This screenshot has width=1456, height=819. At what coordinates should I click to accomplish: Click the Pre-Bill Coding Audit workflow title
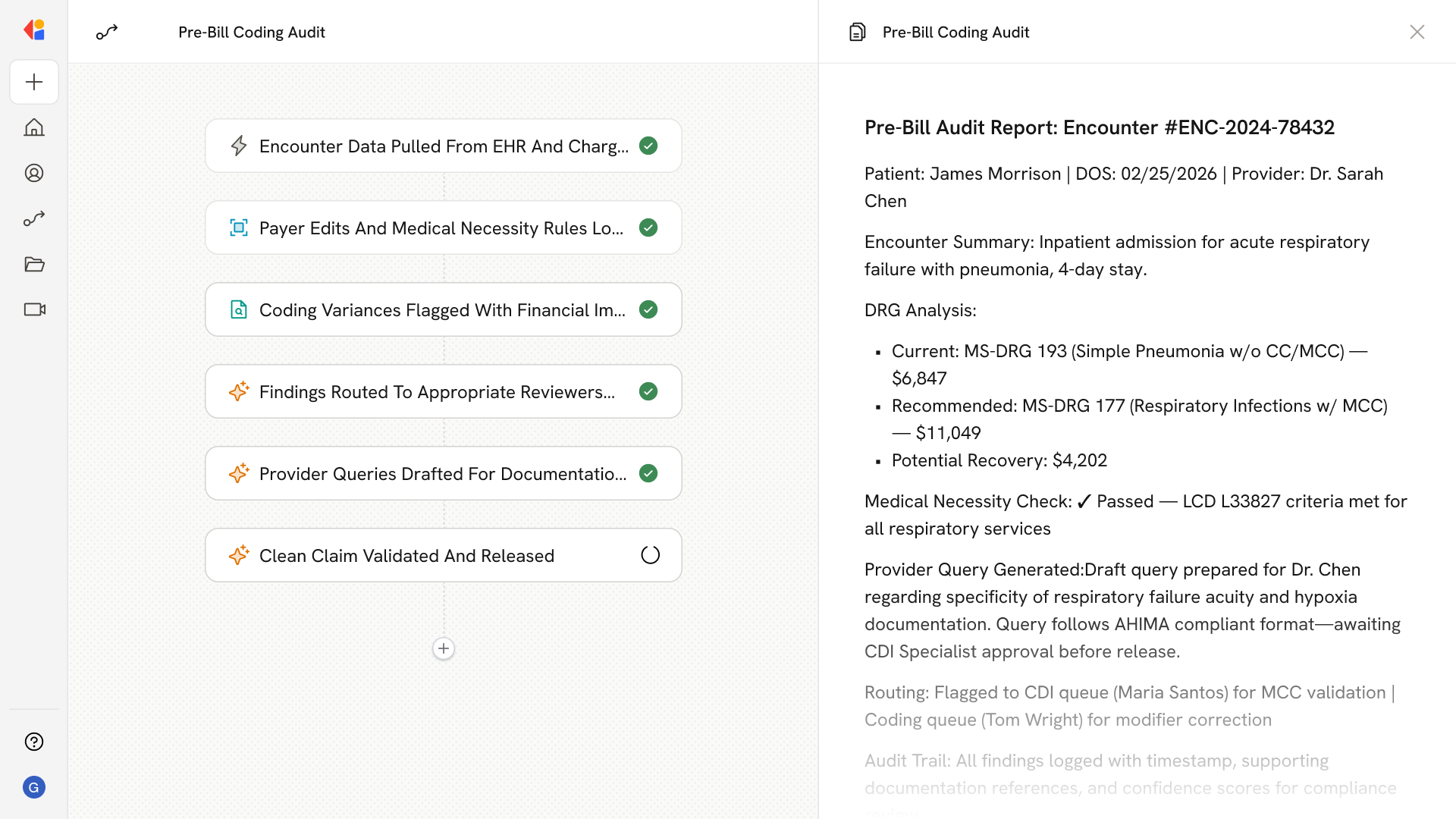251,32
